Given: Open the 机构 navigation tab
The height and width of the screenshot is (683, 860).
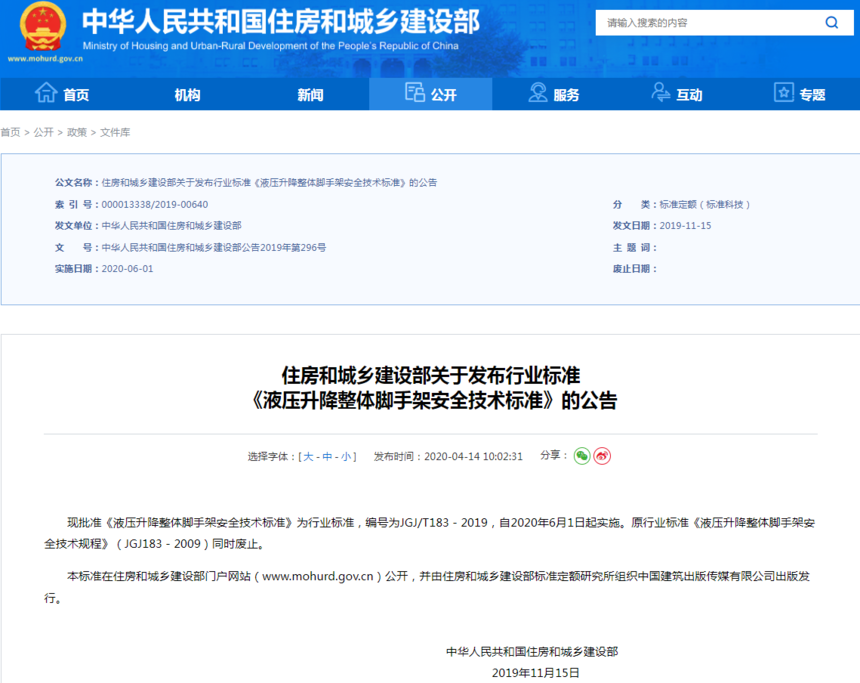Looking at the screenshot, I should point(187,95).
